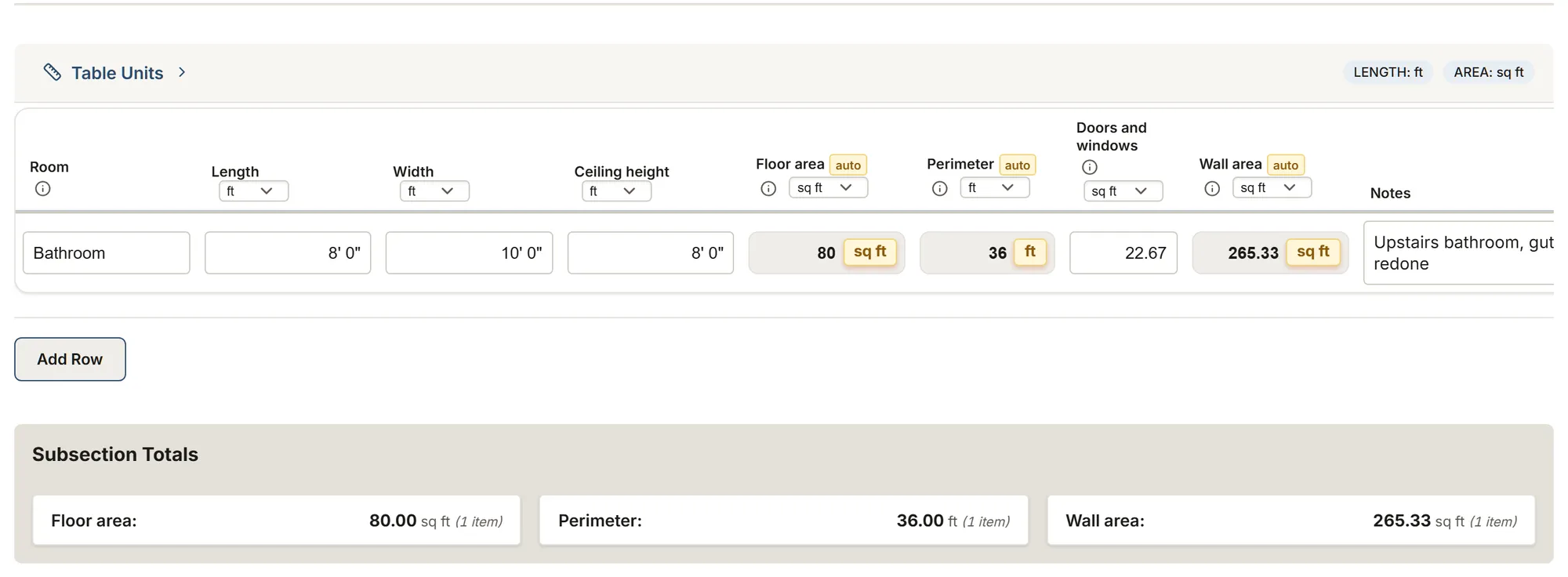Open the Room column info icon
1568x577 pixels.
tap(43, 188)
